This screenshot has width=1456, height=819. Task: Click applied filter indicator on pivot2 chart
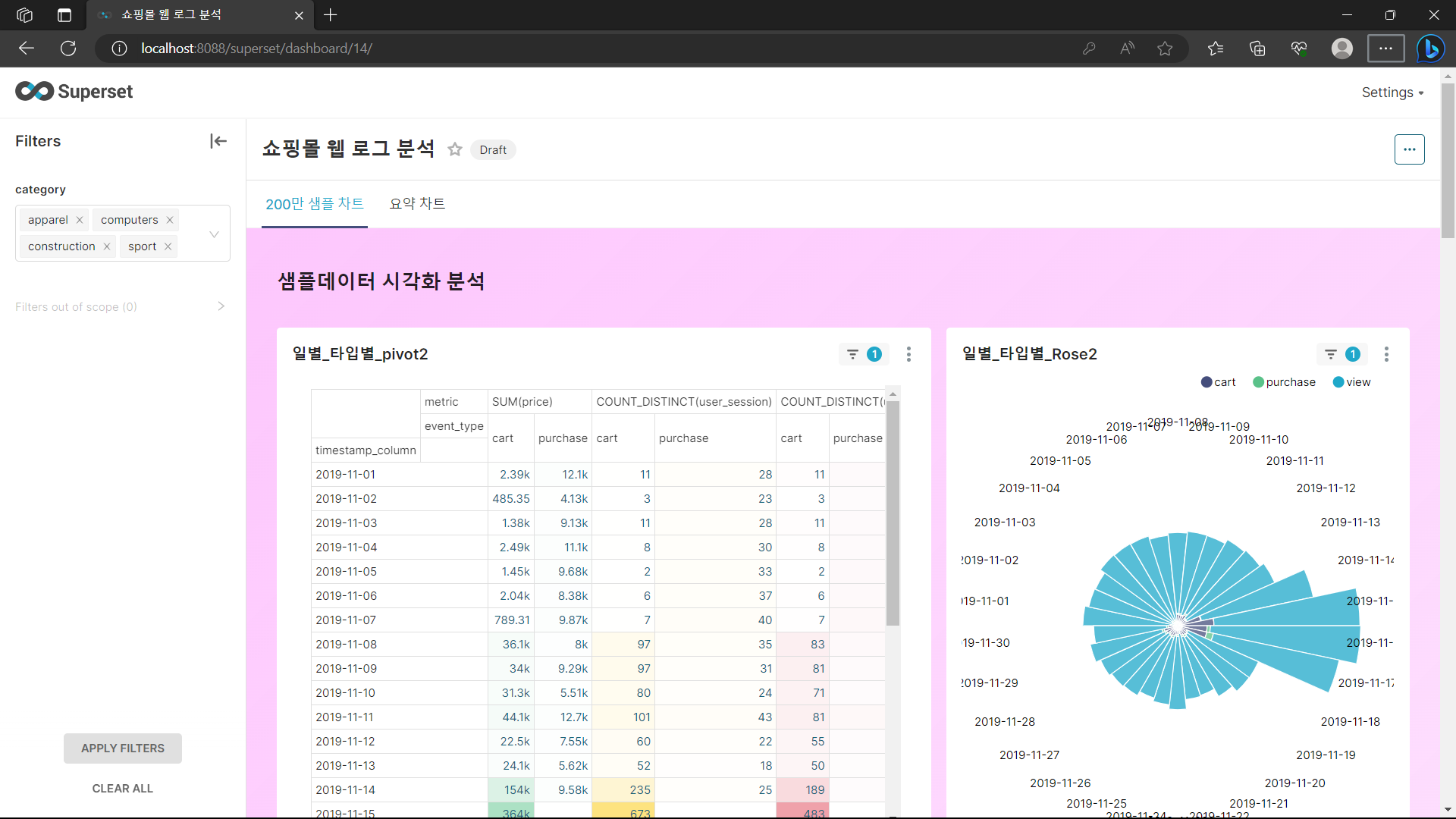click(x=864, y=354)
